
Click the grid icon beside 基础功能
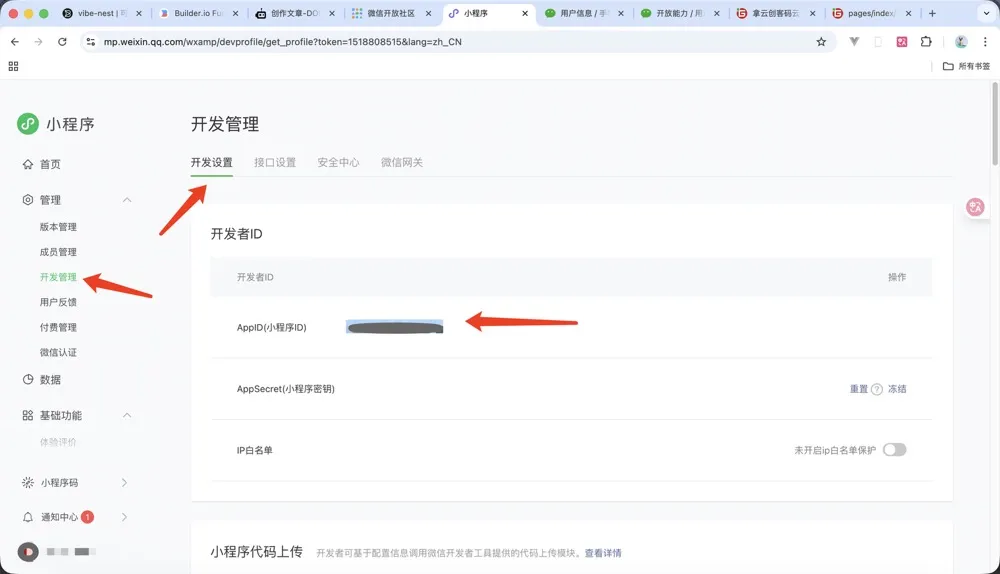click(x=27, y=415)
